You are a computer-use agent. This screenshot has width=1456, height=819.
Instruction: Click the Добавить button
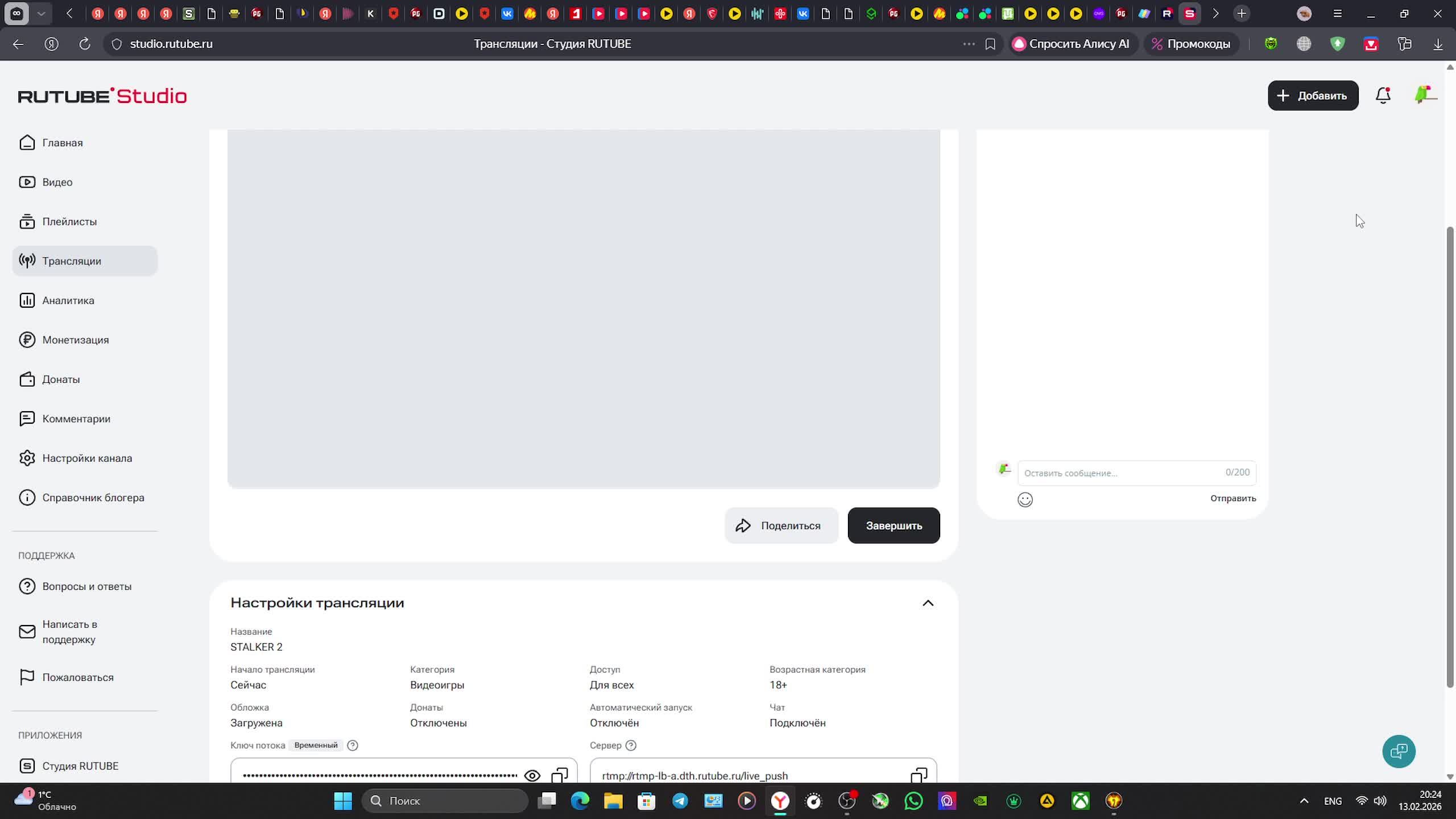point(1313,96)
